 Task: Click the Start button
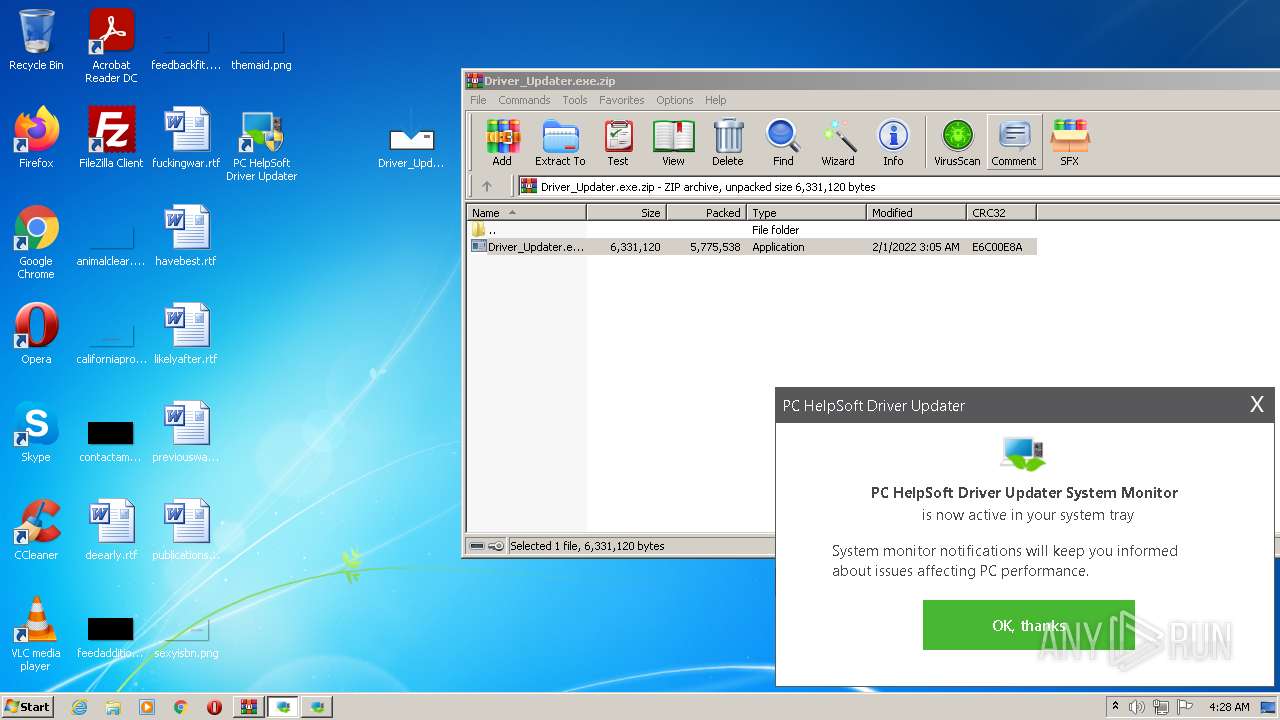[28, 706]
